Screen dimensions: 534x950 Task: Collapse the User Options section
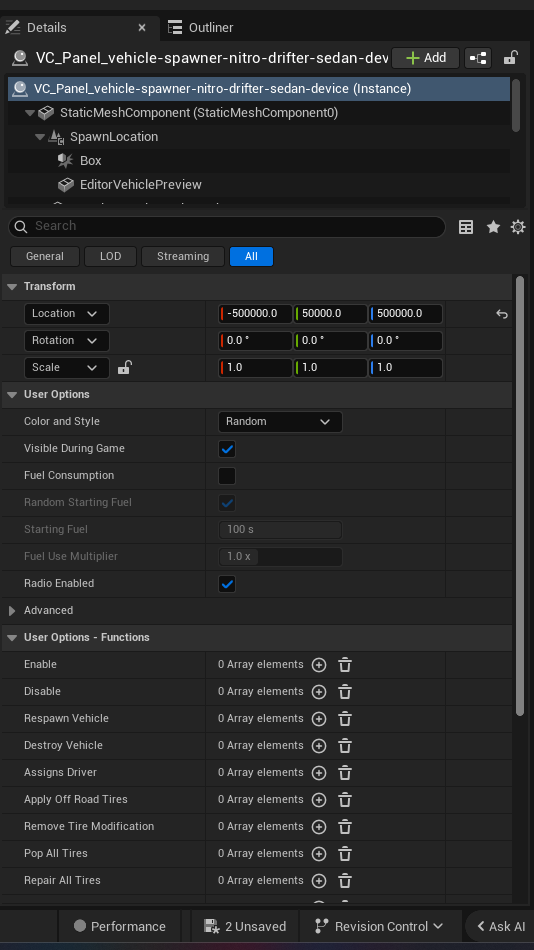point(12,394)
